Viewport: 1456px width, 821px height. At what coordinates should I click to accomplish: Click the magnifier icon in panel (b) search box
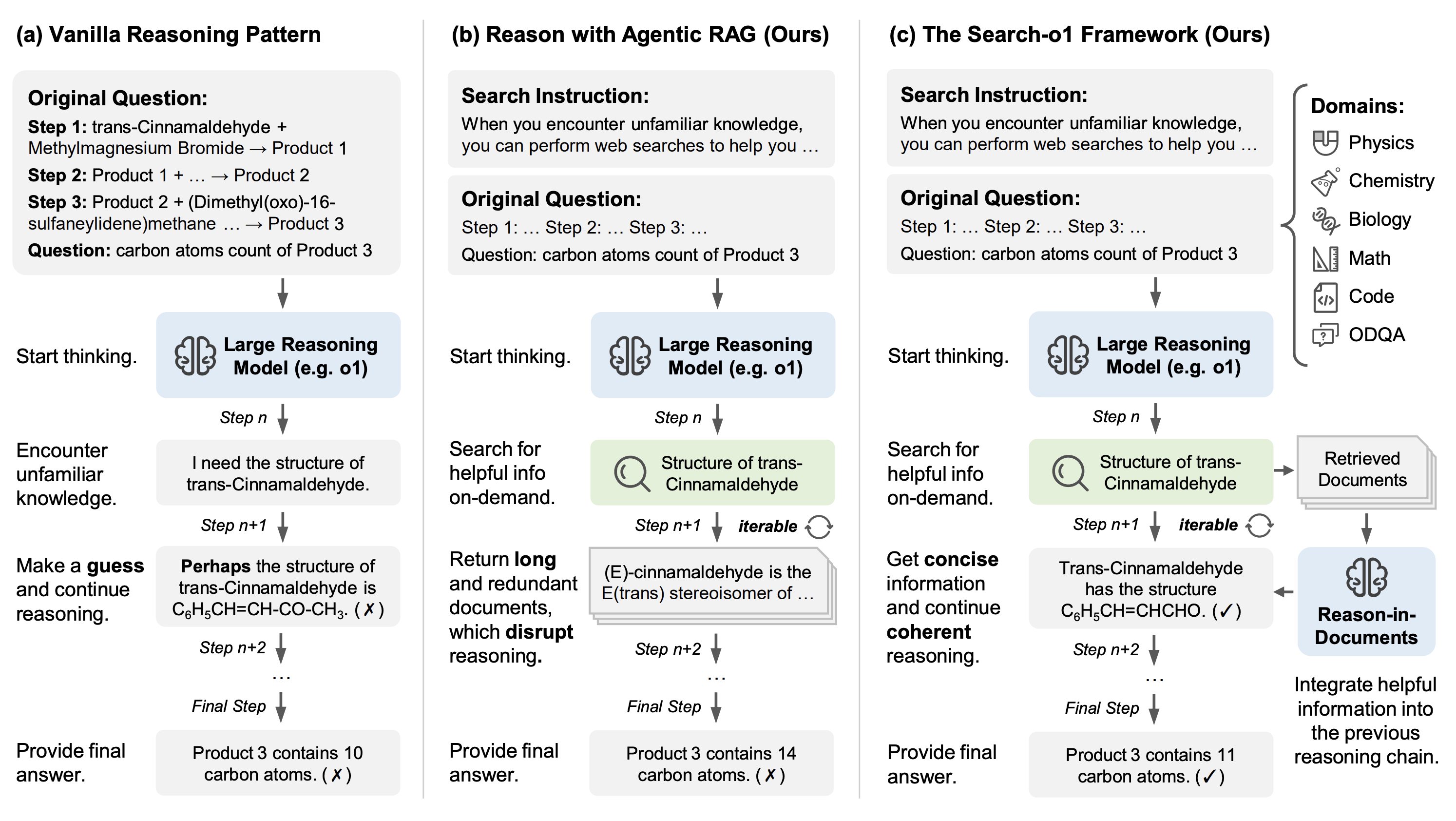click(x=632, y=473)
